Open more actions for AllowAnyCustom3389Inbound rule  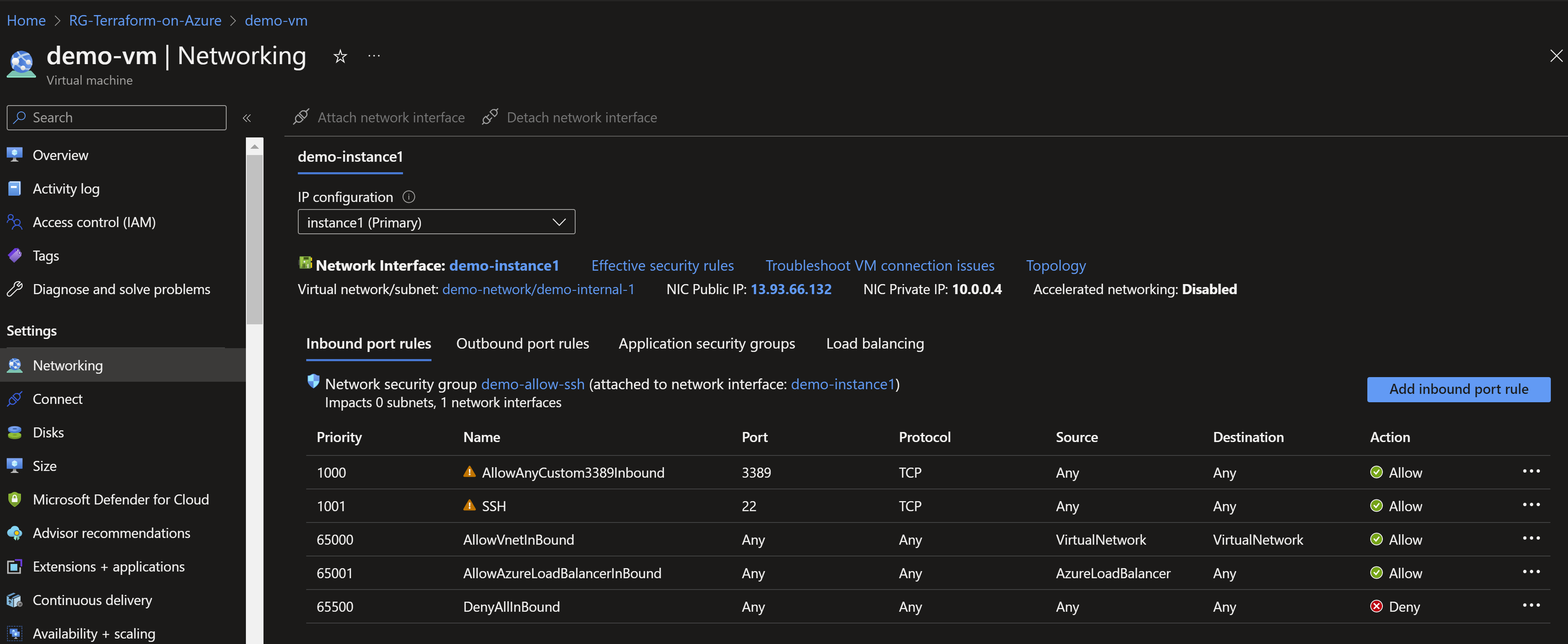pyautogui.click(x=1531, y=471)
